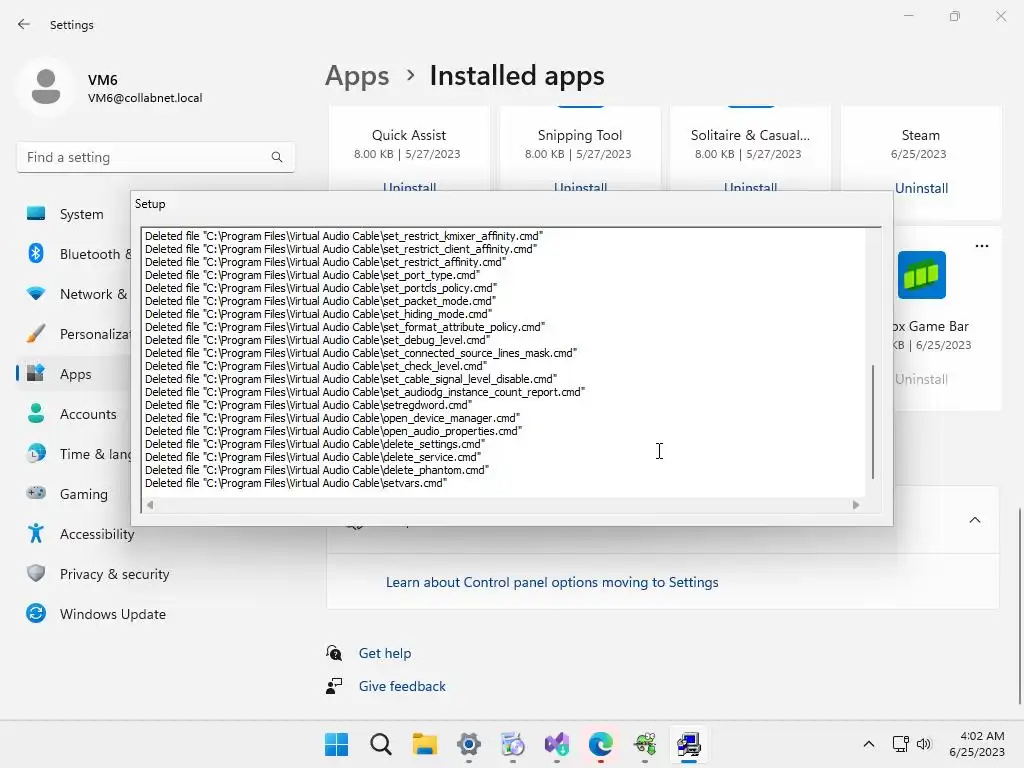Image resolution: width=1024 pixels, height=768 pixels.
Task: Open Personalization category
Action: [x=75, y=334]
